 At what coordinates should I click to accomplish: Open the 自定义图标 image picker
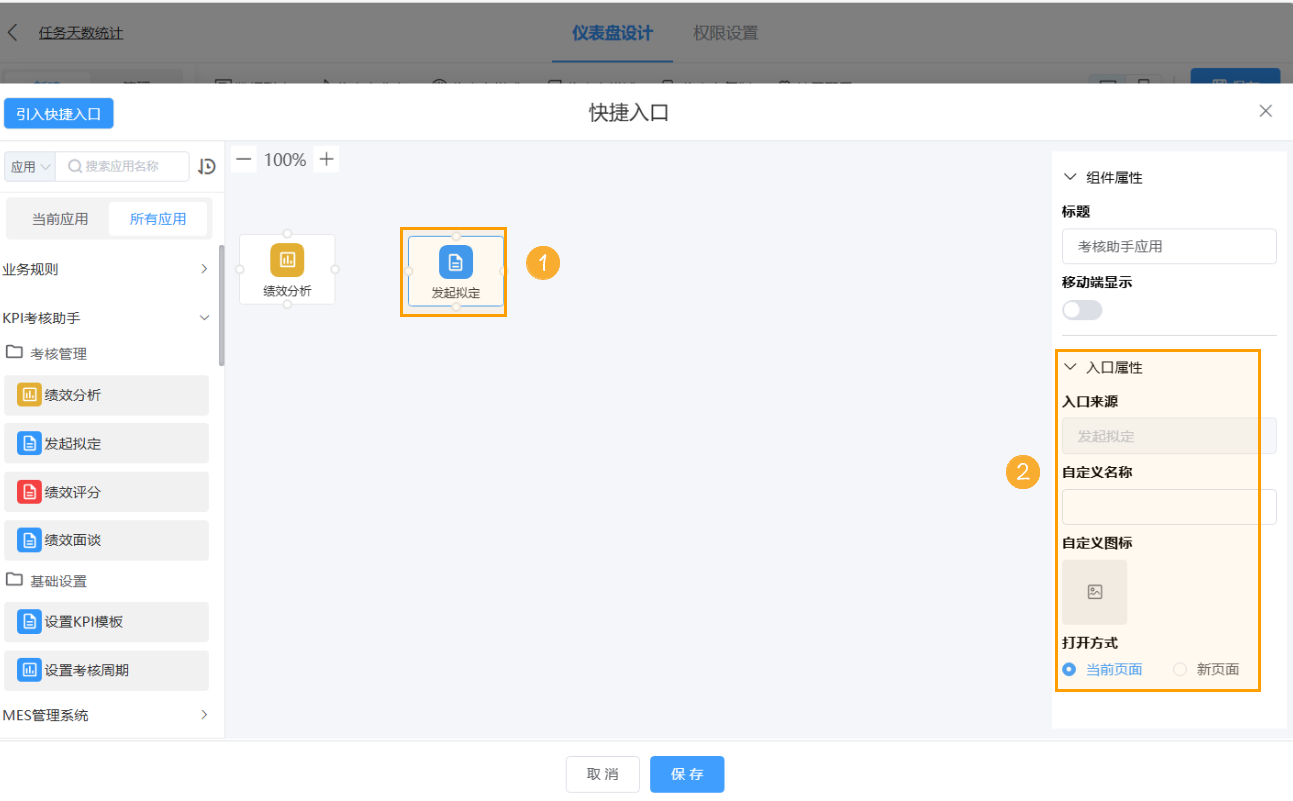[x=1094, y=591]
